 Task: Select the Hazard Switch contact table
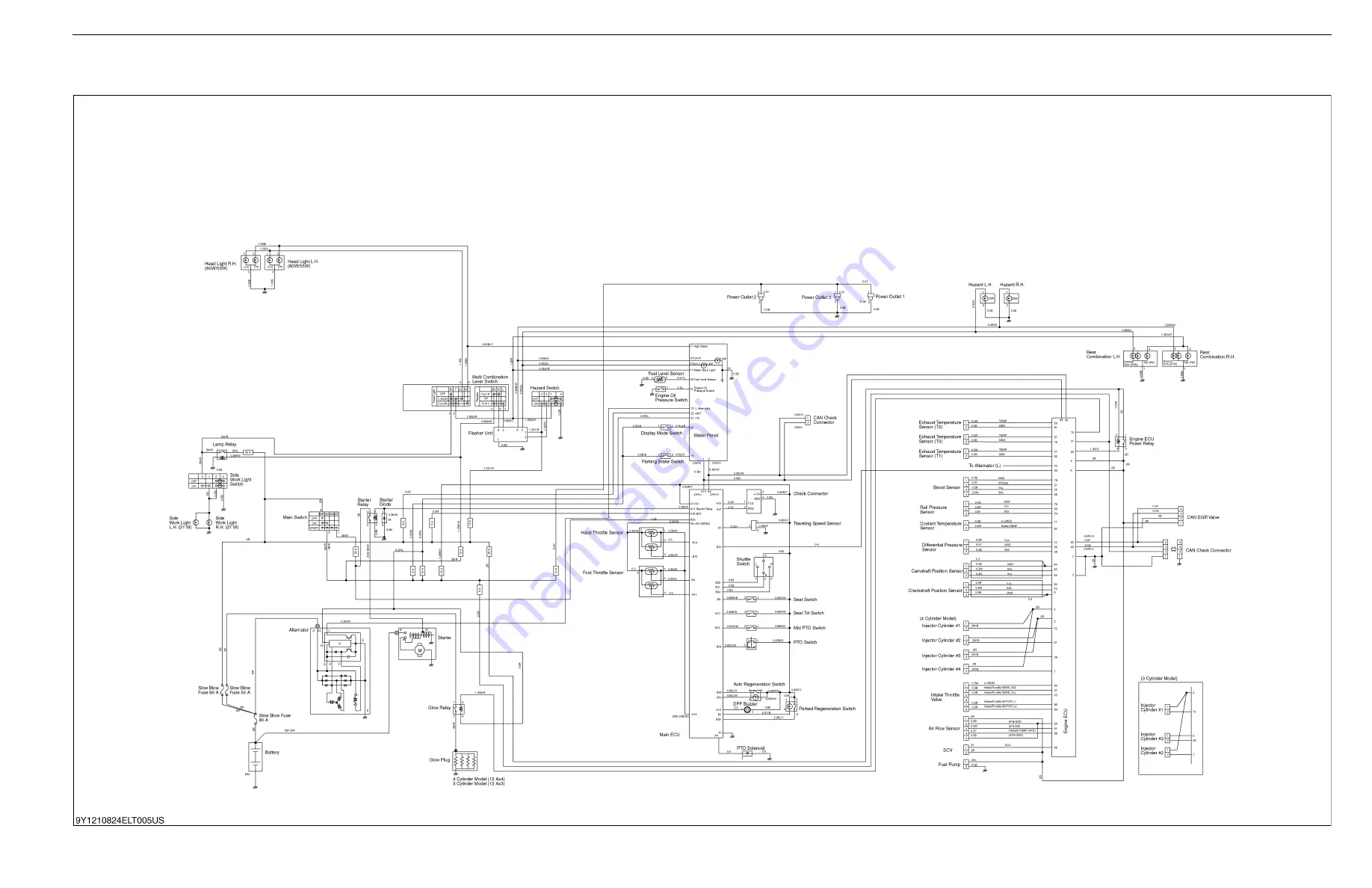pos(547,399)
